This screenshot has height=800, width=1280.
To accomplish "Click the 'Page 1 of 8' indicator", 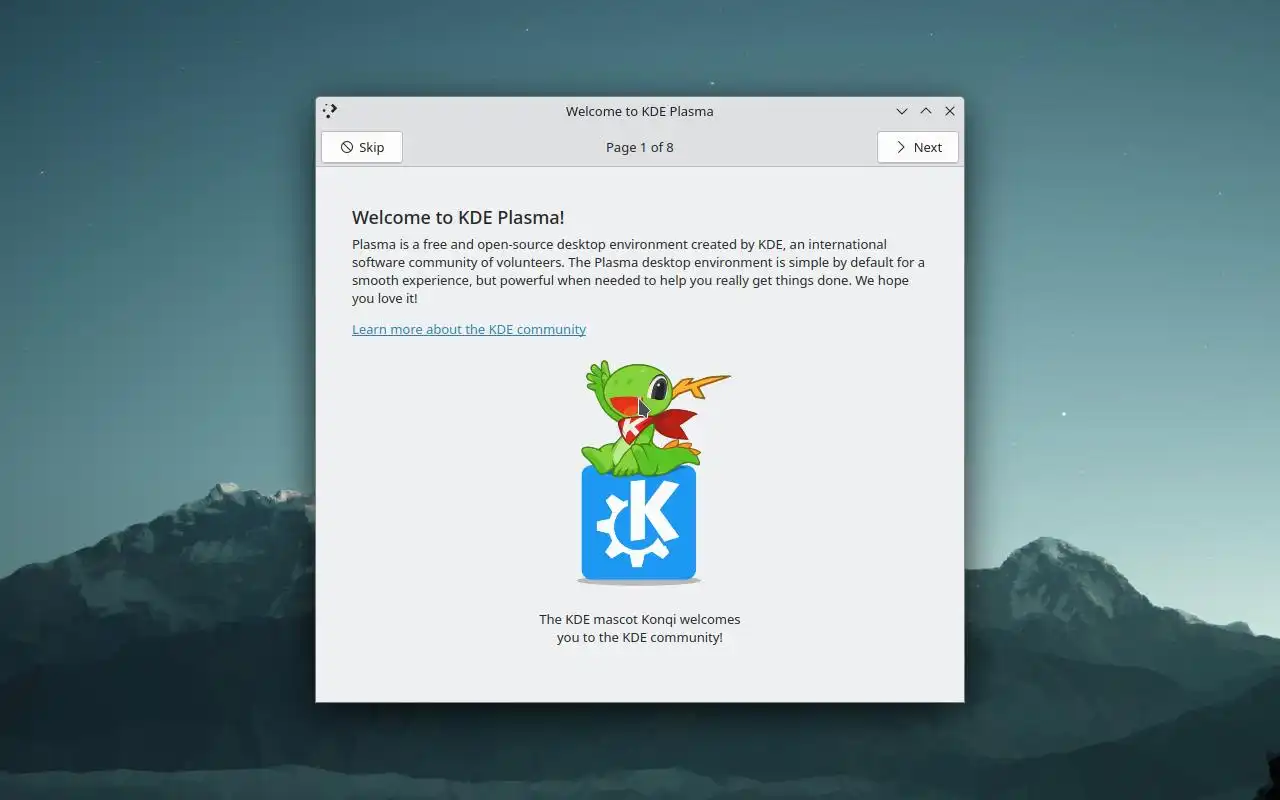I will coord(640,147).
